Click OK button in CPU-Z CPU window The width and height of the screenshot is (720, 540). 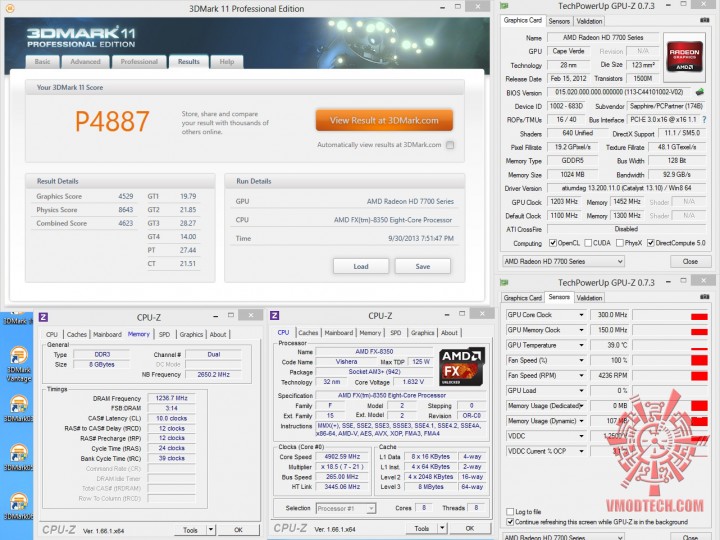(470, 529)
